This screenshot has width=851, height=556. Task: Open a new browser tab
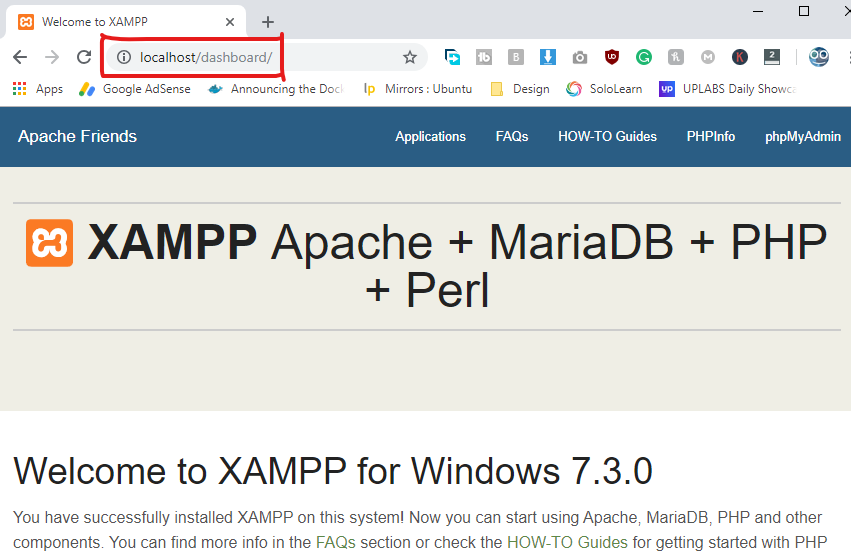(x=268, y=22)
